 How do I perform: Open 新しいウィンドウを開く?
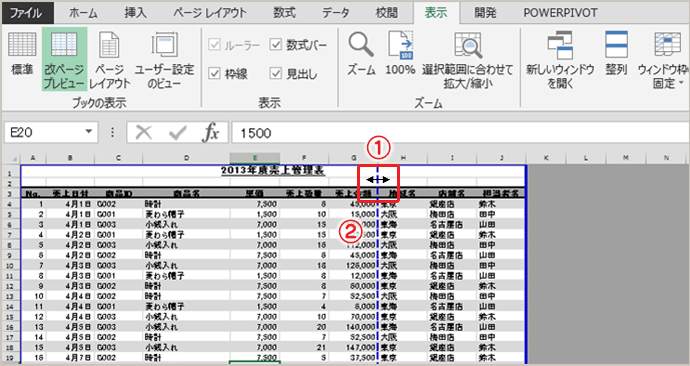560,60
